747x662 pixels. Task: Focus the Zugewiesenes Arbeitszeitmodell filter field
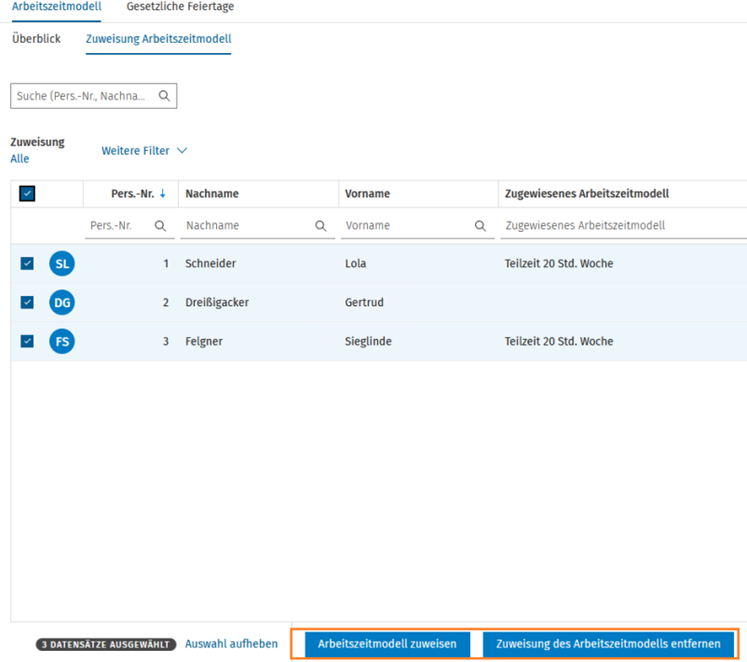624,226
